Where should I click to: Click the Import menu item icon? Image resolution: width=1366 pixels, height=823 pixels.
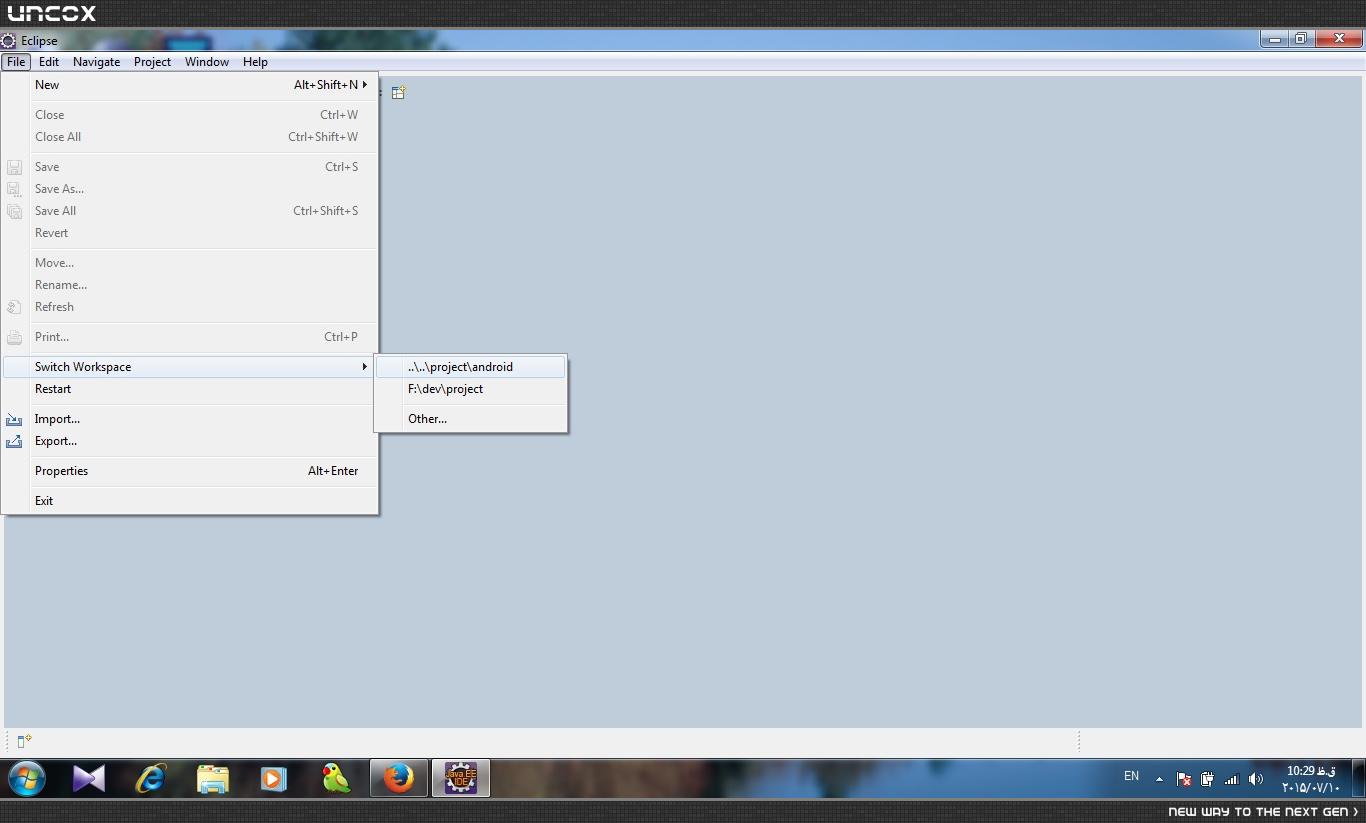(14, 419)
